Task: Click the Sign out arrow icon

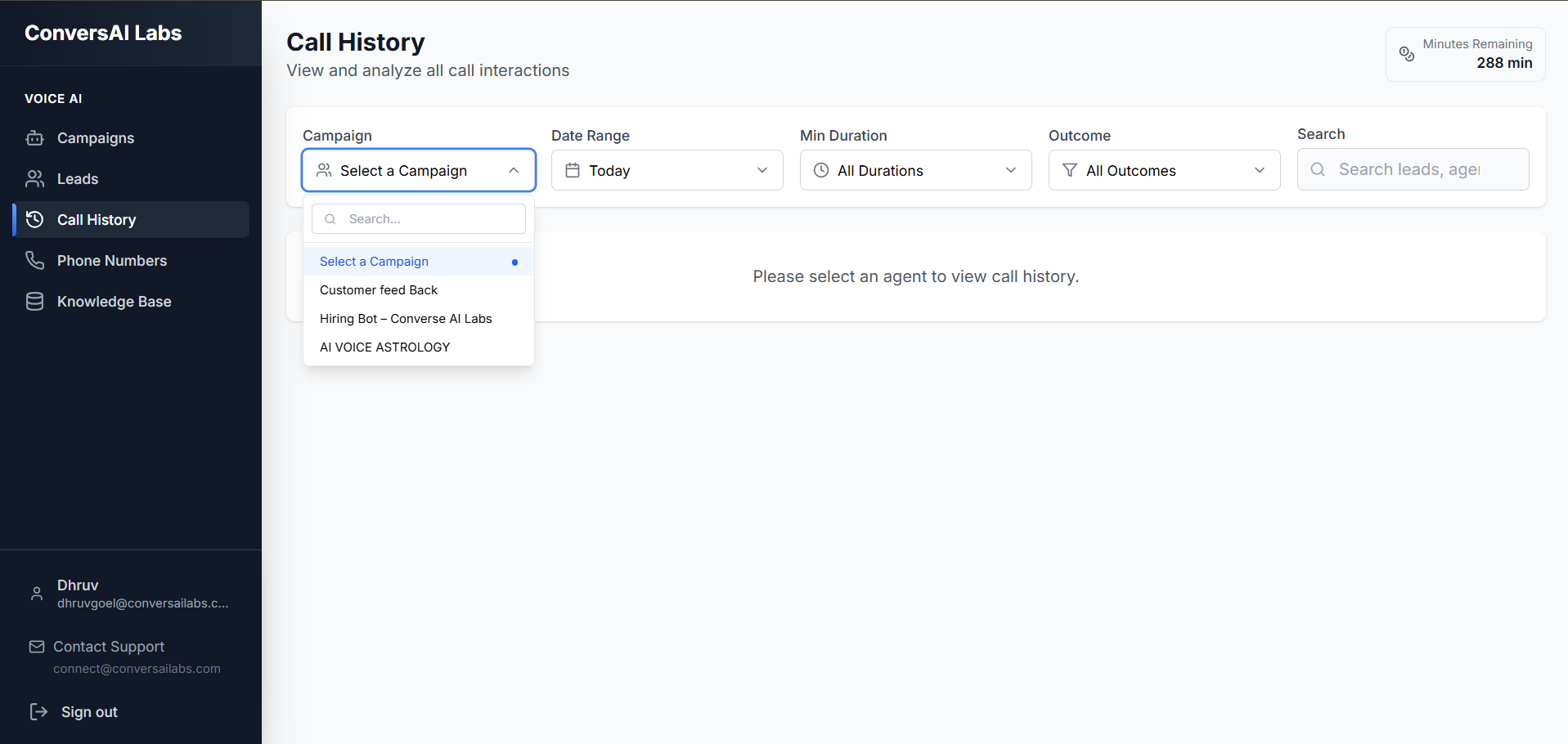Action: coord(38,711)
